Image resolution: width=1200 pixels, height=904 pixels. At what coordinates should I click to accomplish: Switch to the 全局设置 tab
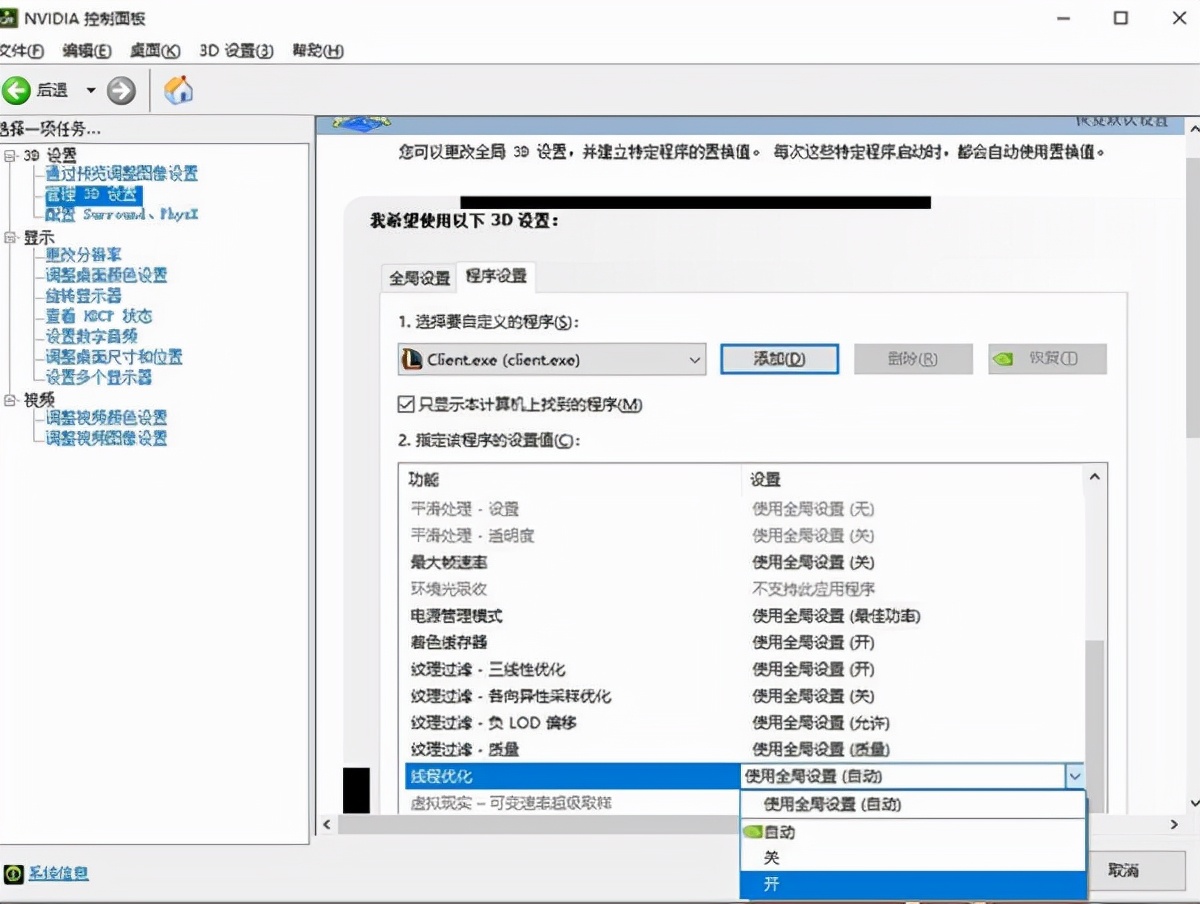coord(417,277)
